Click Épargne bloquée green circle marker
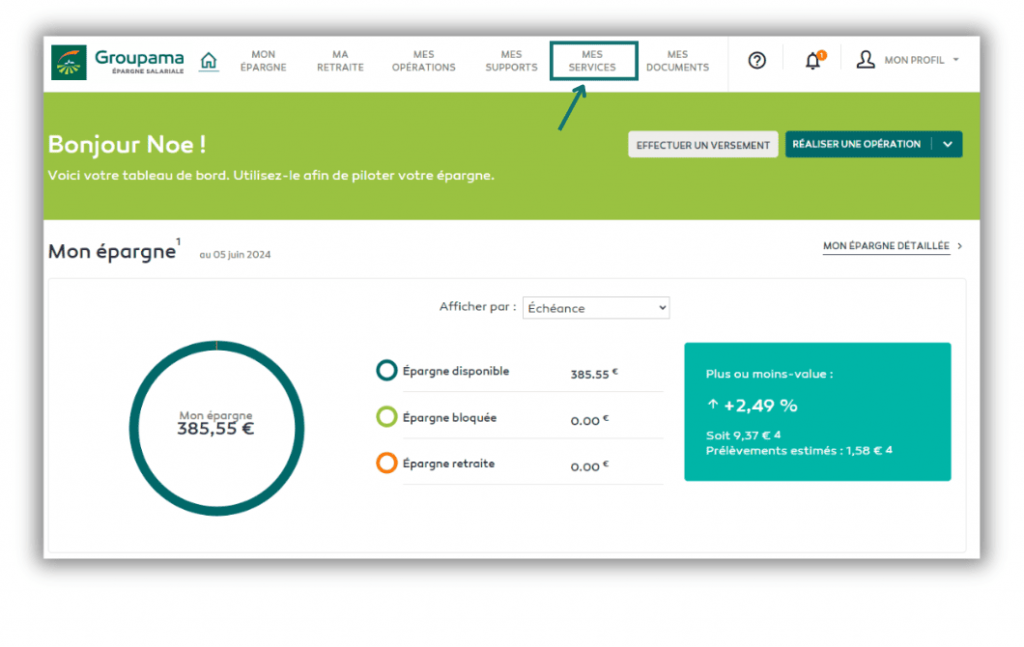 coord(387,418)
